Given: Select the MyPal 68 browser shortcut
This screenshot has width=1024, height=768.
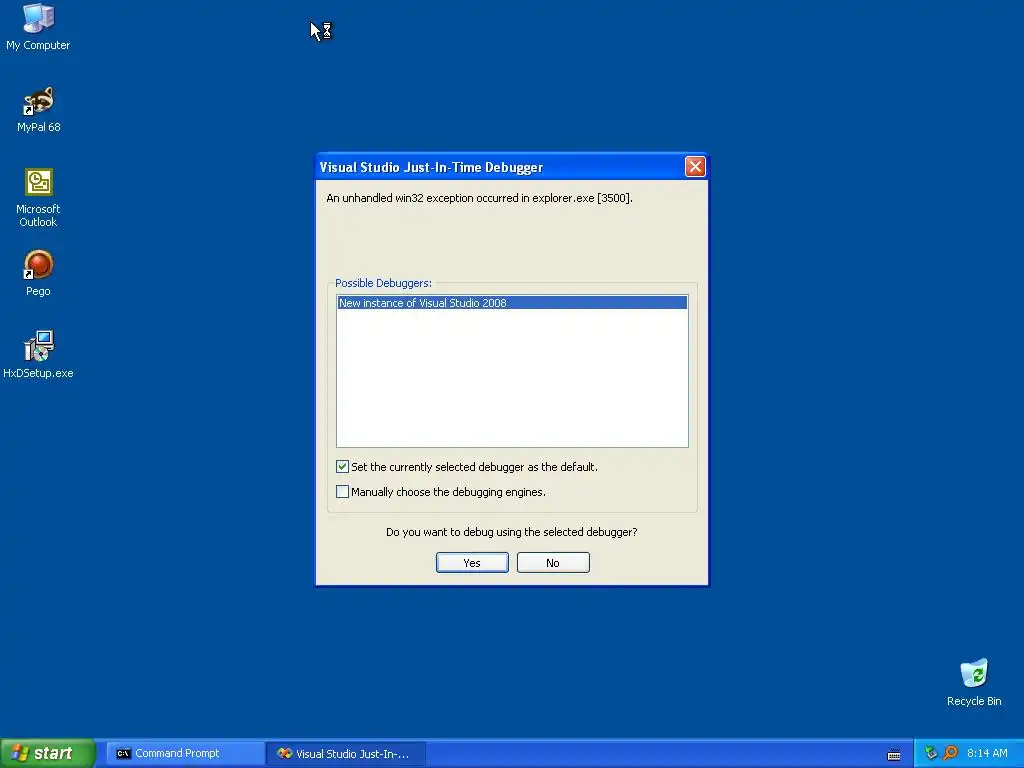Looking at the screenshot, I should click(38, 108).
